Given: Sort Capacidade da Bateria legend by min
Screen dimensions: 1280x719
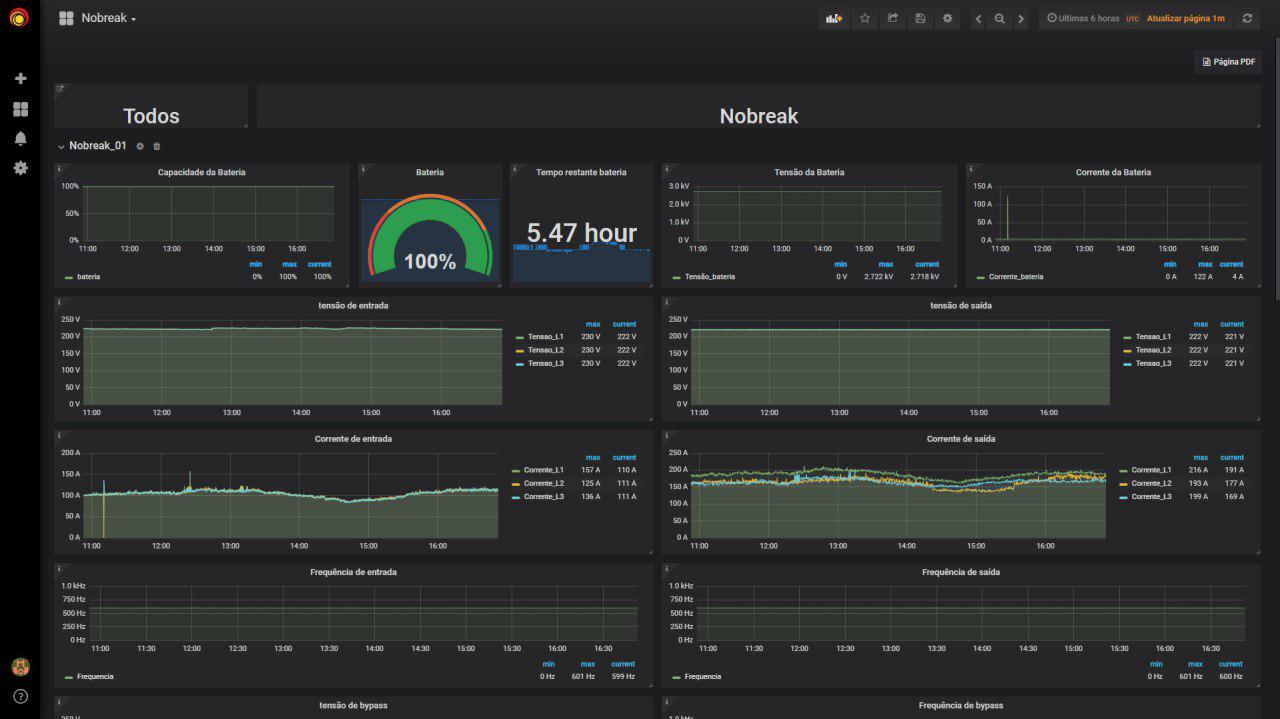Looking at the screenshot, I should point(256,264).
